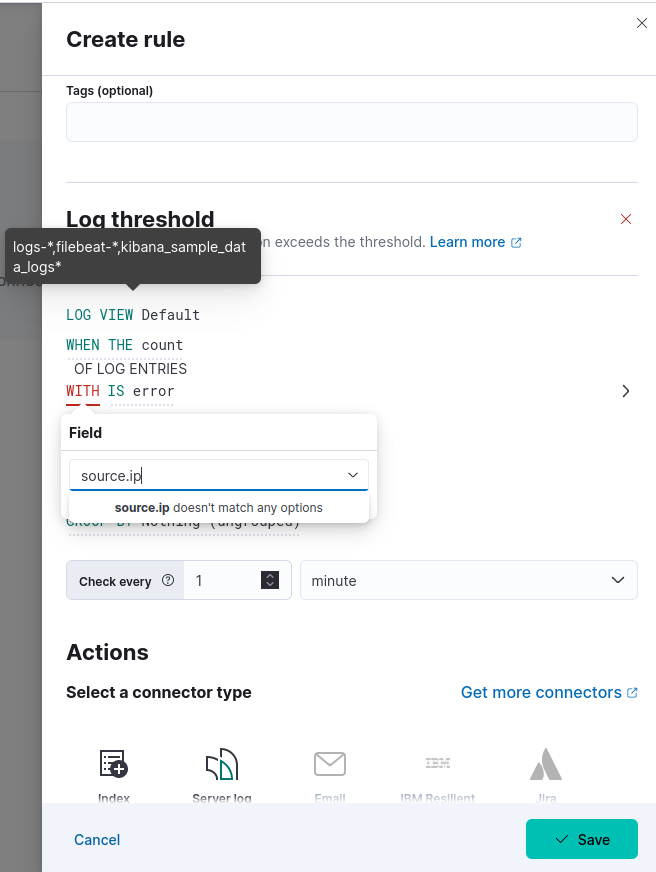
Task: Close the Create rule flyout
Action: tap(642, 23)
